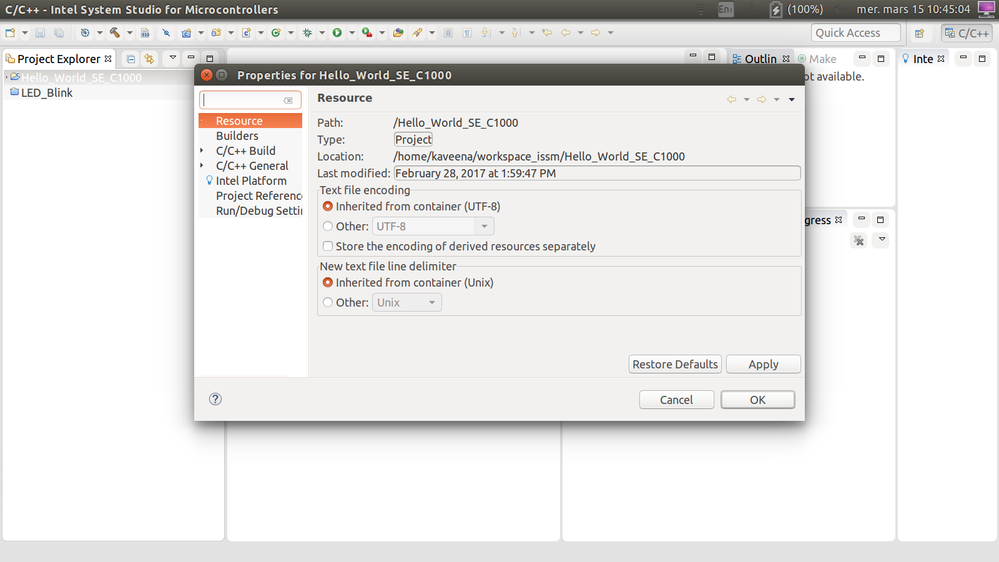Click the New wizard toolbar icon
The height and width of the screenshot is (562, 999).
pyautogui.click(x=10, y=32)
